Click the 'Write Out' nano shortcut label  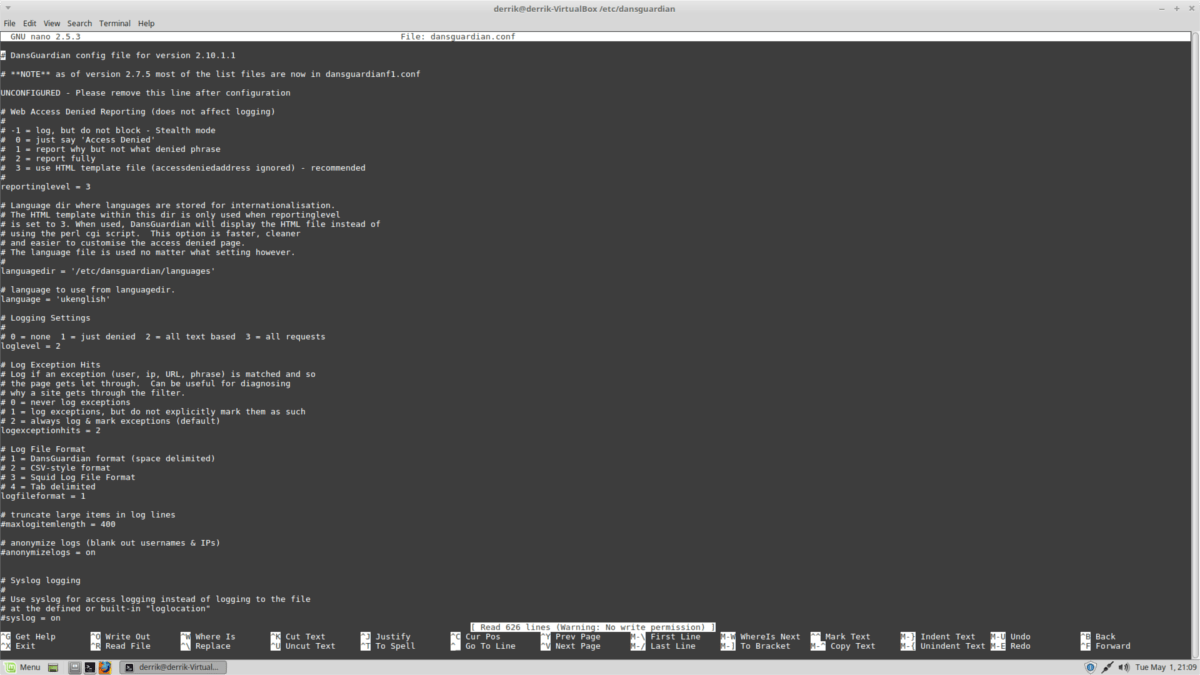(128, 637)
